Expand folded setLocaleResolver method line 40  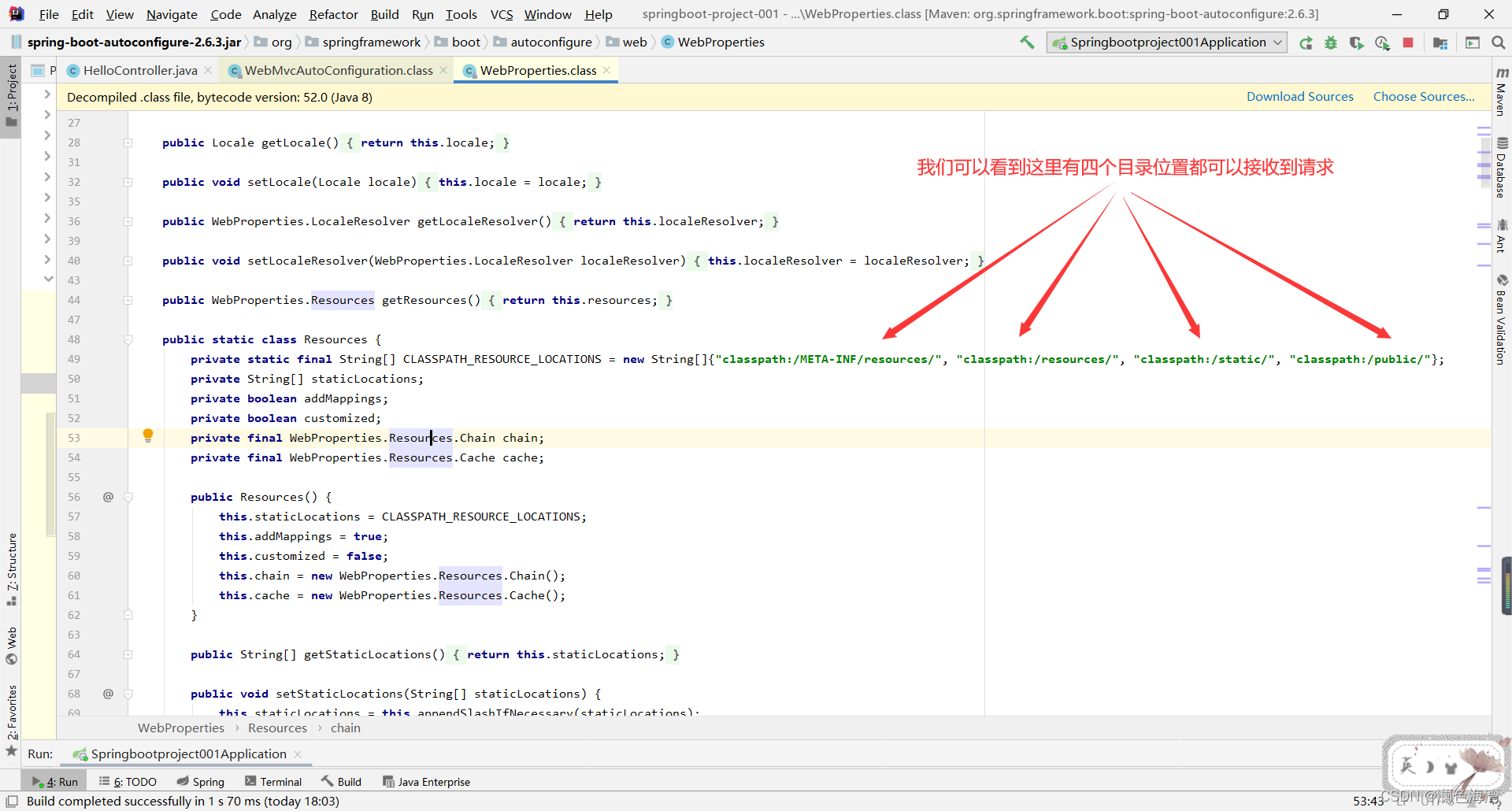[128, 261]
